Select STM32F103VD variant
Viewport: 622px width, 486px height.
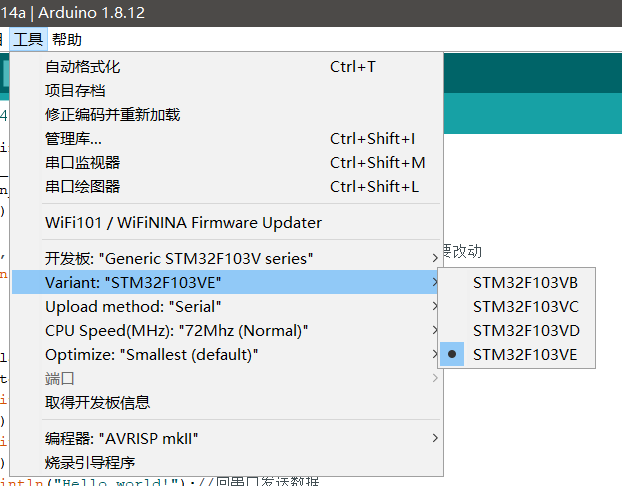tap(517, 330)
